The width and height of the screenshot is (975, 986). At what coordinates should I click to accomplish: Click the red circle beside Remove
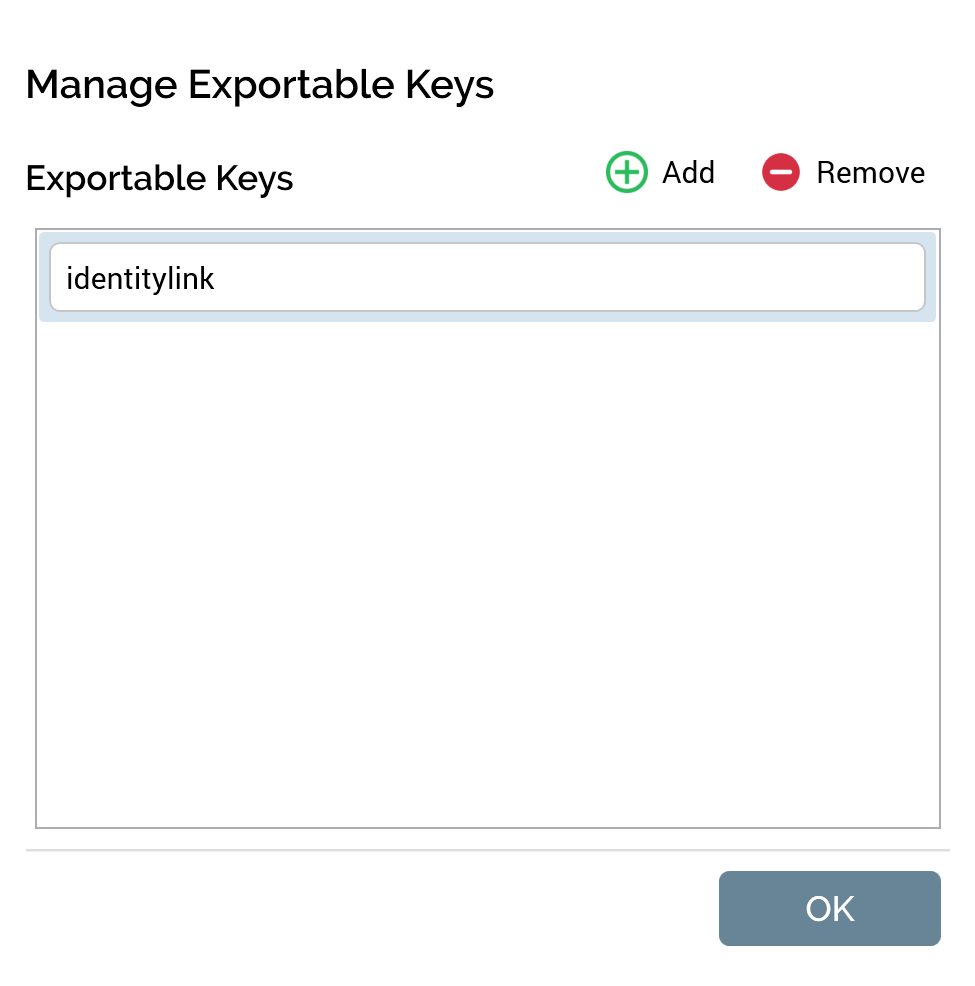(x=780, y=173)
